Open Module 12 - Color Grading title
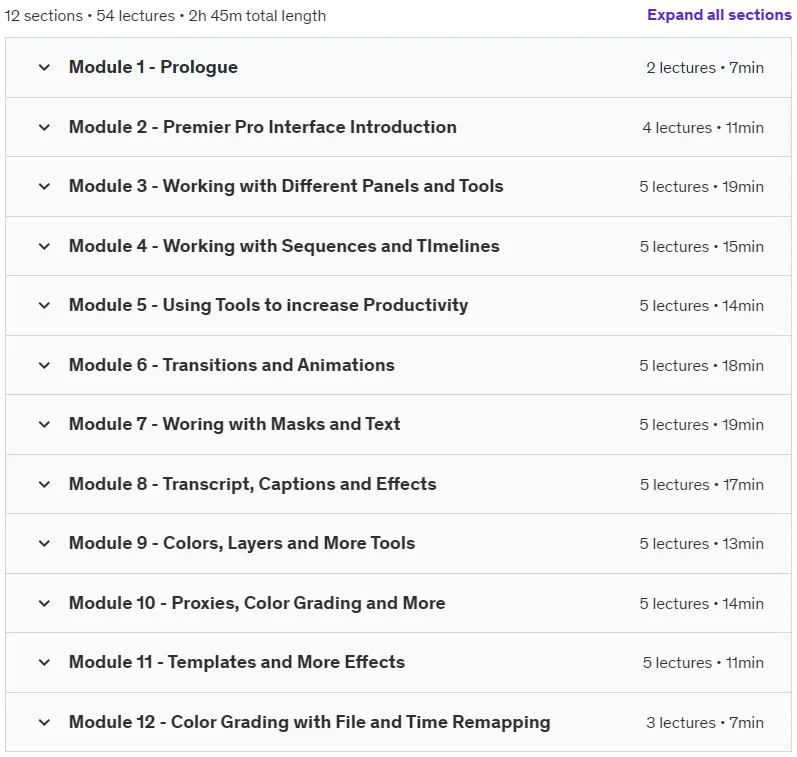Image resolution: width=797 pixels, height=757 pixels. pyautogui.click(x=310, y=722)
